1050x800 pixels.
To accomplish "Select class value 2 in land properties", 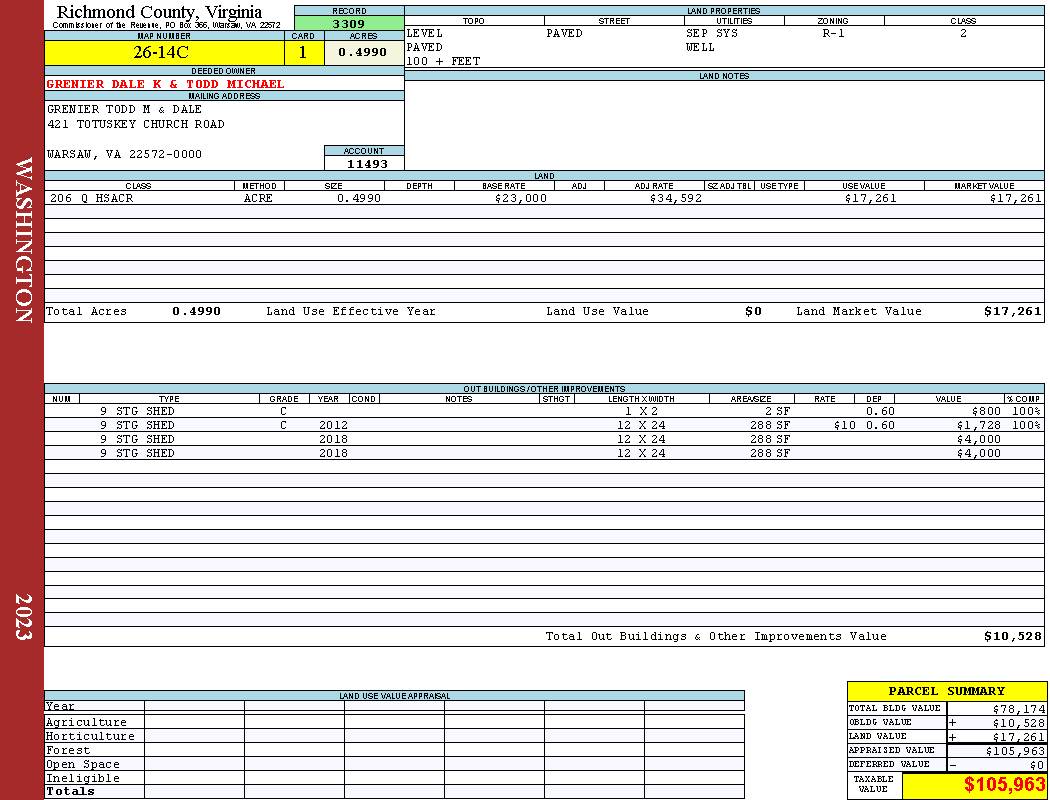I will click(963, 33).
